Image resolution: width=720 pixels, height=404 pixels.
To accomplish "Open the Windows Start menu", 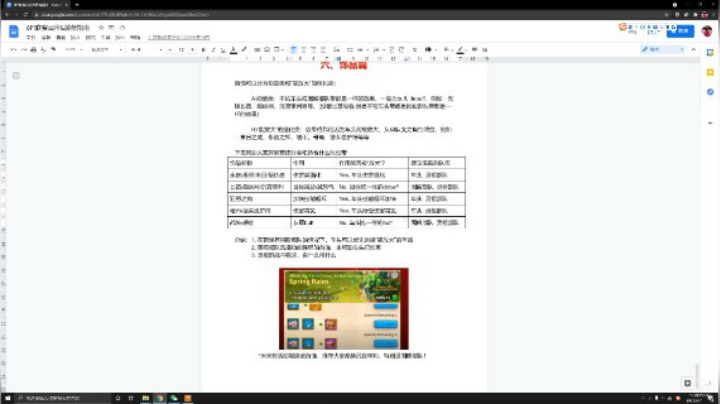I will (x=7, y=398).
